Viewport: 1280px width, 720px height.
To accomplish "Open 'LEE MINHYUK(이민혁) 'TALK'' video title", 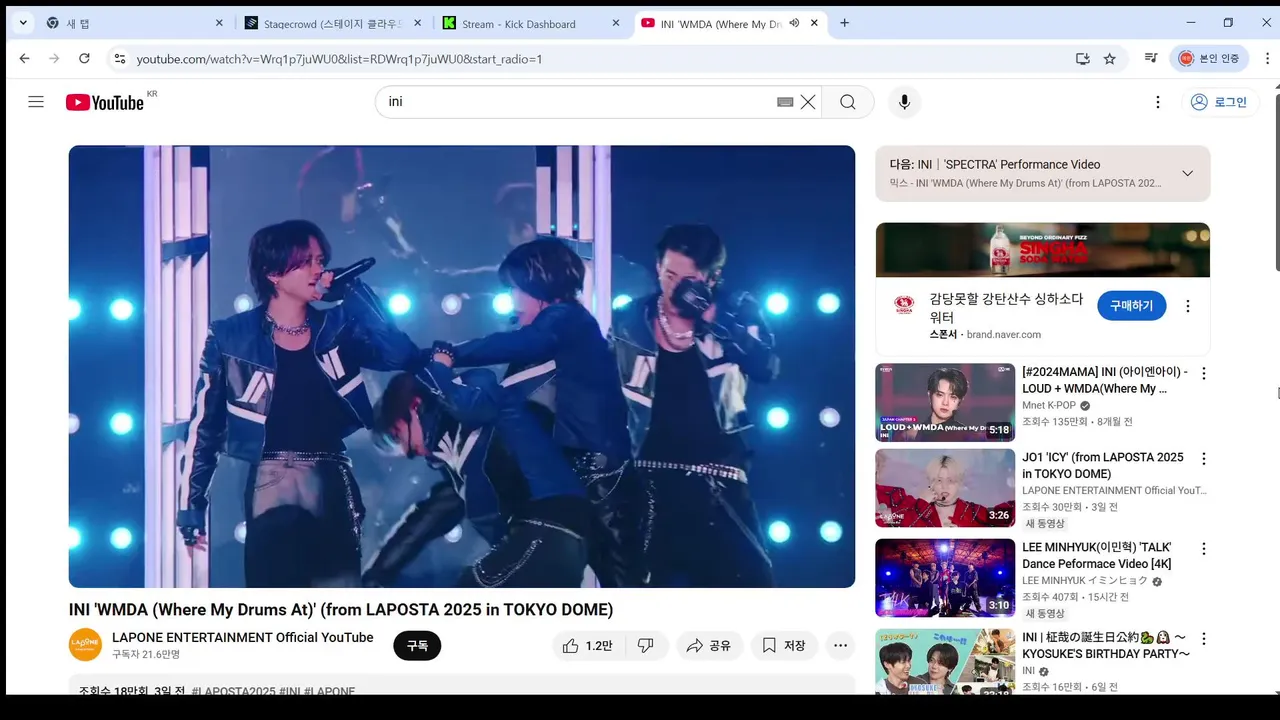I will (x=1097, y=555).
